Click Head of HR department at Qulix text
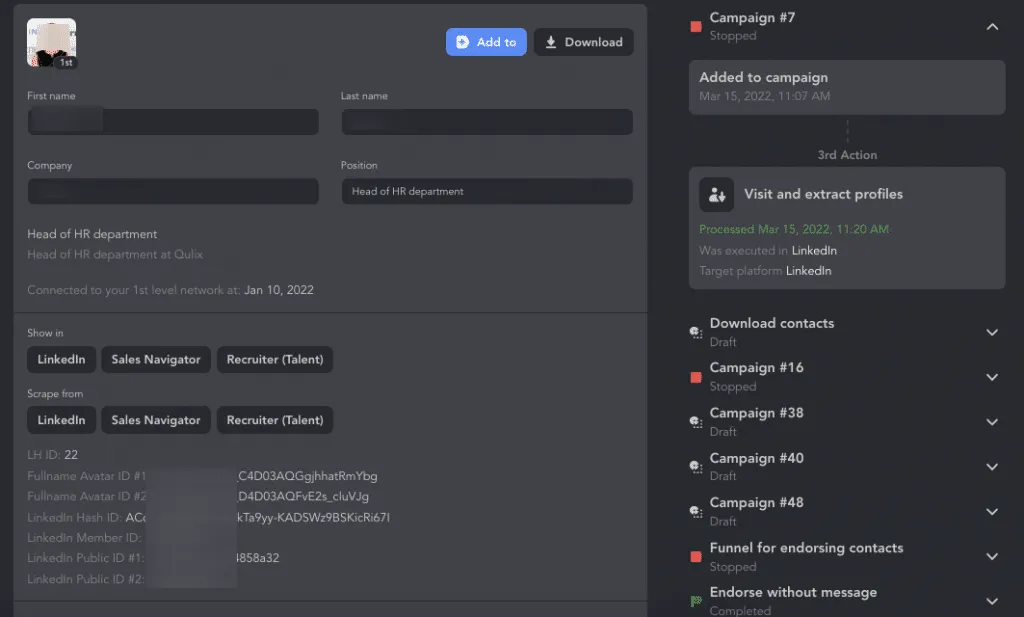 pos(115,255)
